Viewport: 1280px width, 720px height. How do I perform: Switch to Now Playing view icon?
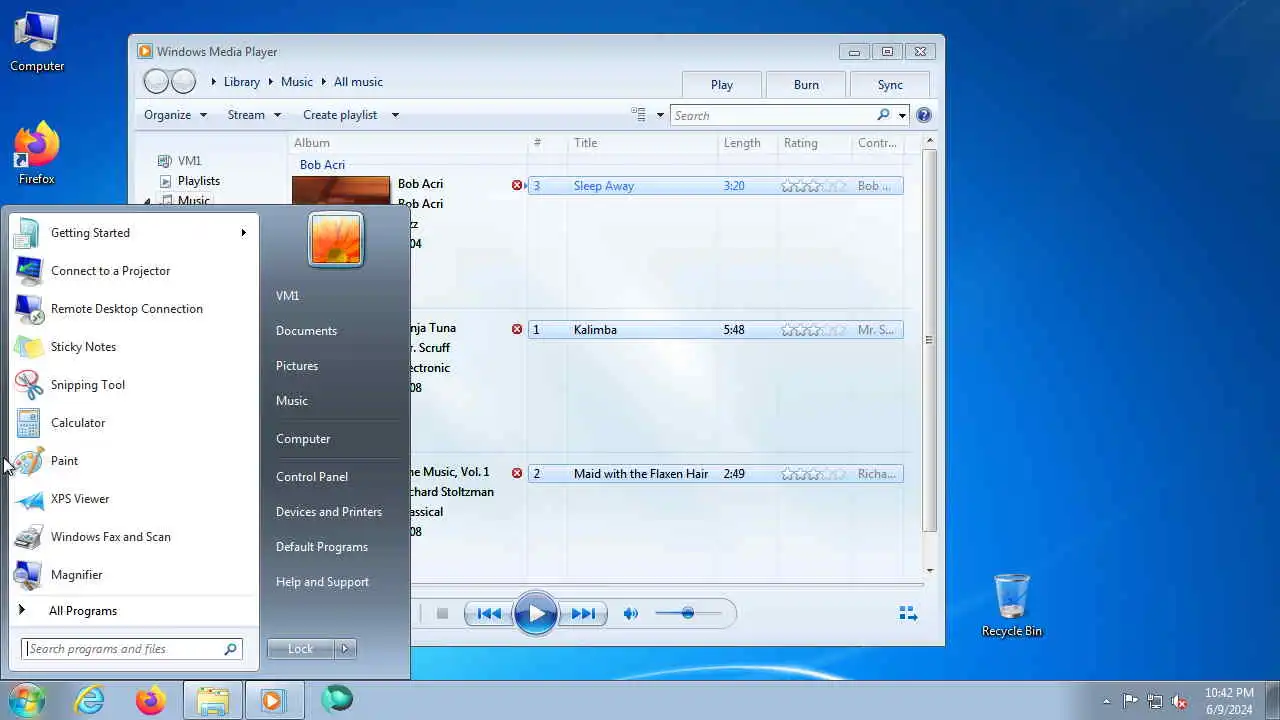[x=908, y=614]
